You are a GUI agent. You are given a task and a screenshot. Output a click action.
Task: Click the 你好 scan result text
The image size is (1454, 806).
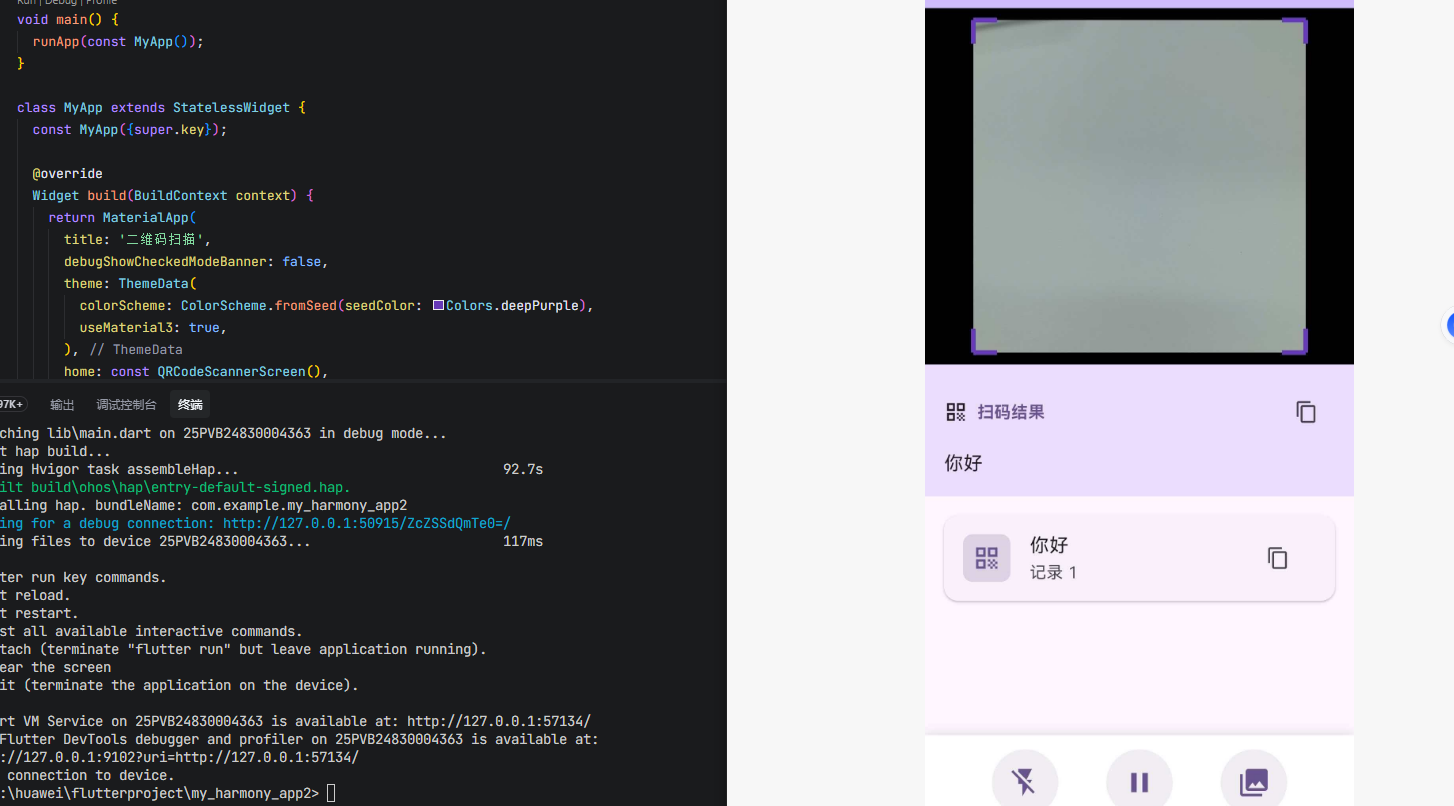tap(964, 463)
